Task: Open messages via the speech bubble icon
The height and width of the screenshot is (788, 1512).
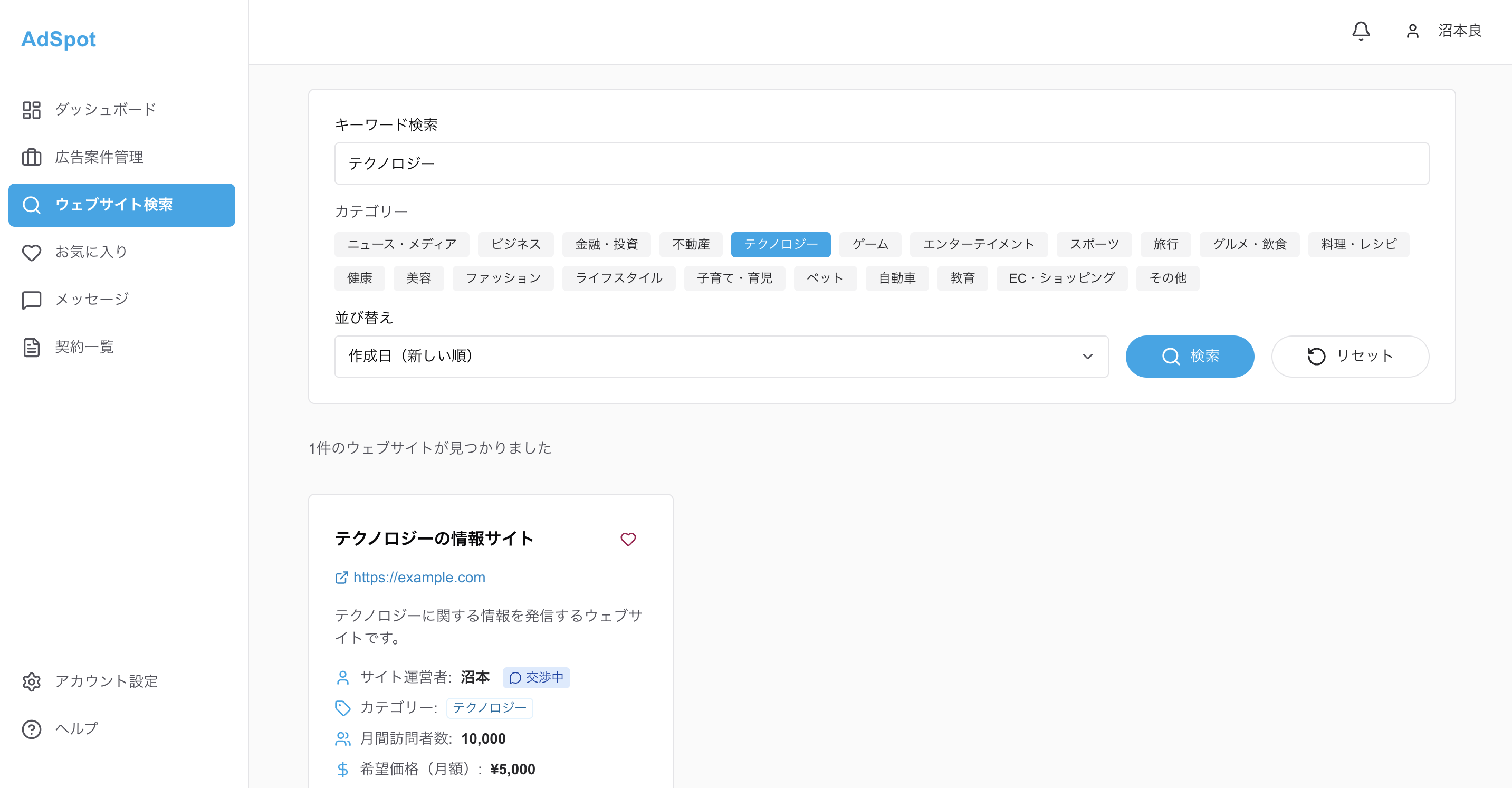Action: [31, 300]
